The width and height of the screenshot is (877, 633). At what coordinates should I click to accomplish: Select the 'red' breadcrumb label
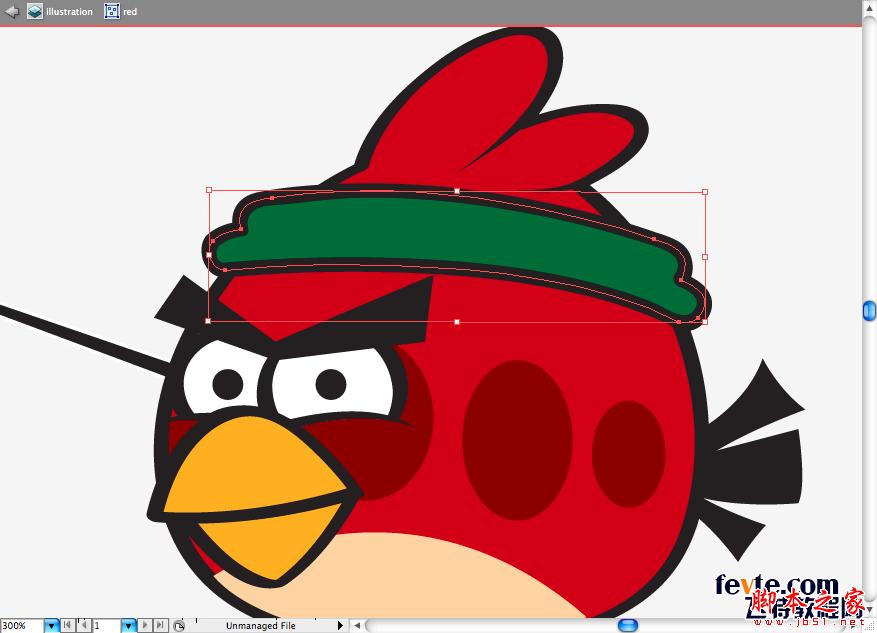130,12
